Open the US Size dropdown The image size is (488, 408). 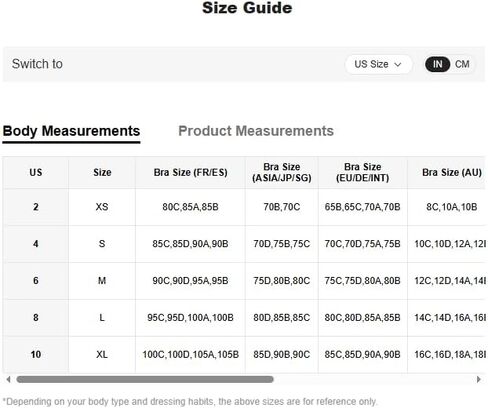point(378,64)
